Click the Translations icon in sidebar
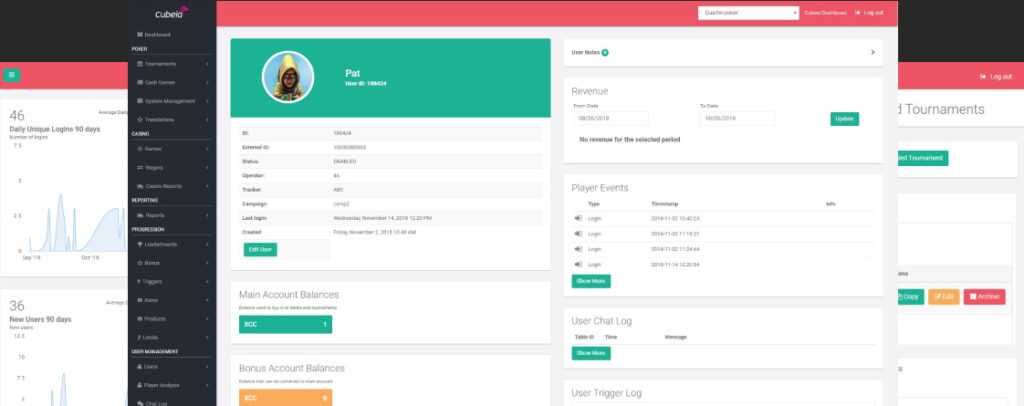1024x406 pixels. point(140,120)
